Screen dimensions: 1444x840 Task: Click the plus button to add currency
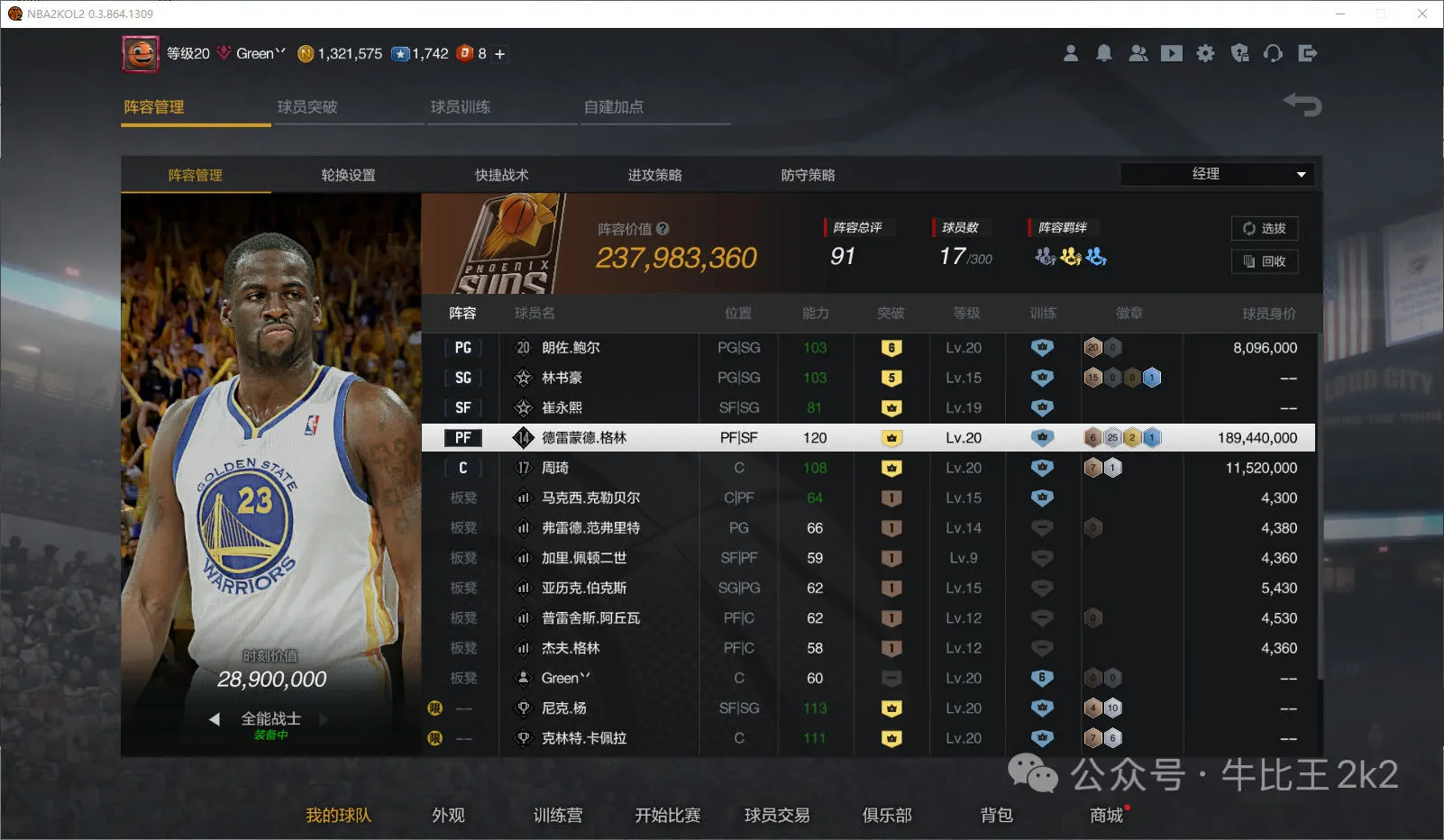(499, 54)
